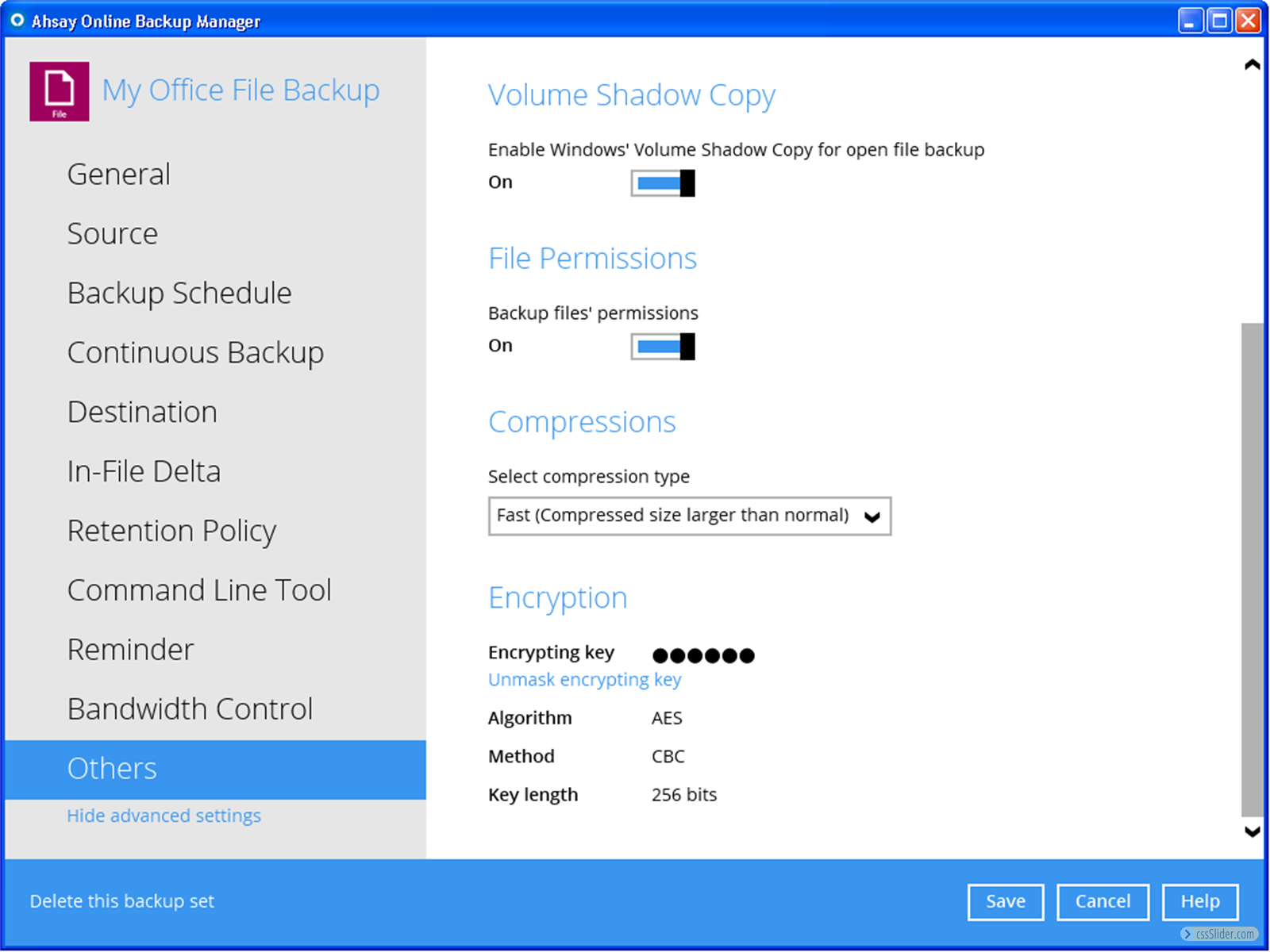
Task: Click the 256 bits key length value
Action: 684,795
